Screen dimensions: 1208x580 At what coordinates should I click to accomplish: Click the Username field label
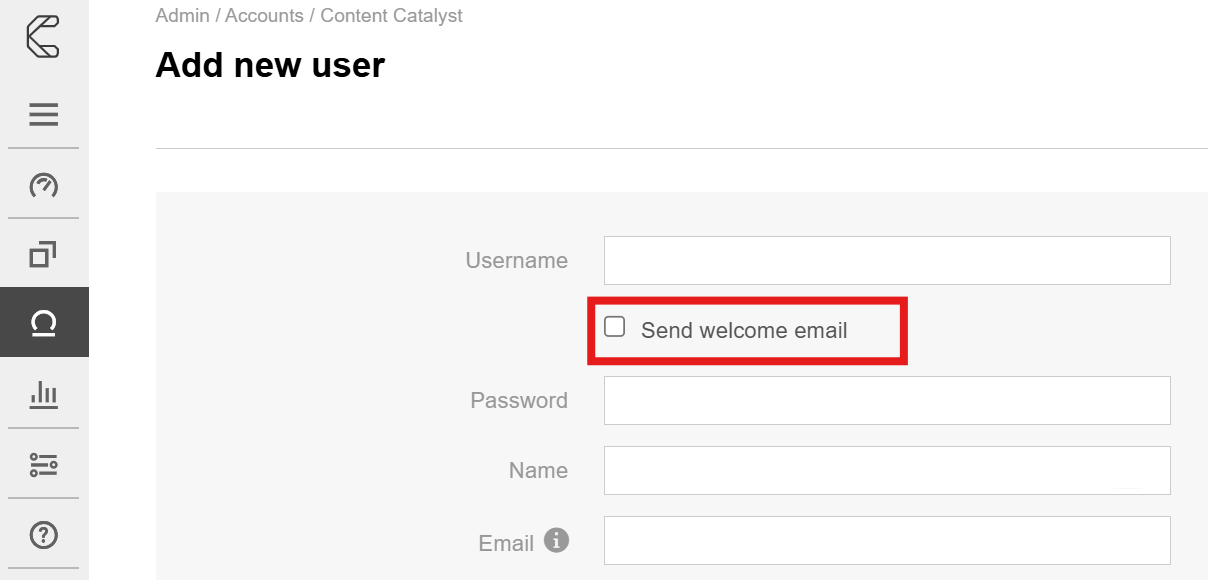pyautogui.click(x=516, y=260)
